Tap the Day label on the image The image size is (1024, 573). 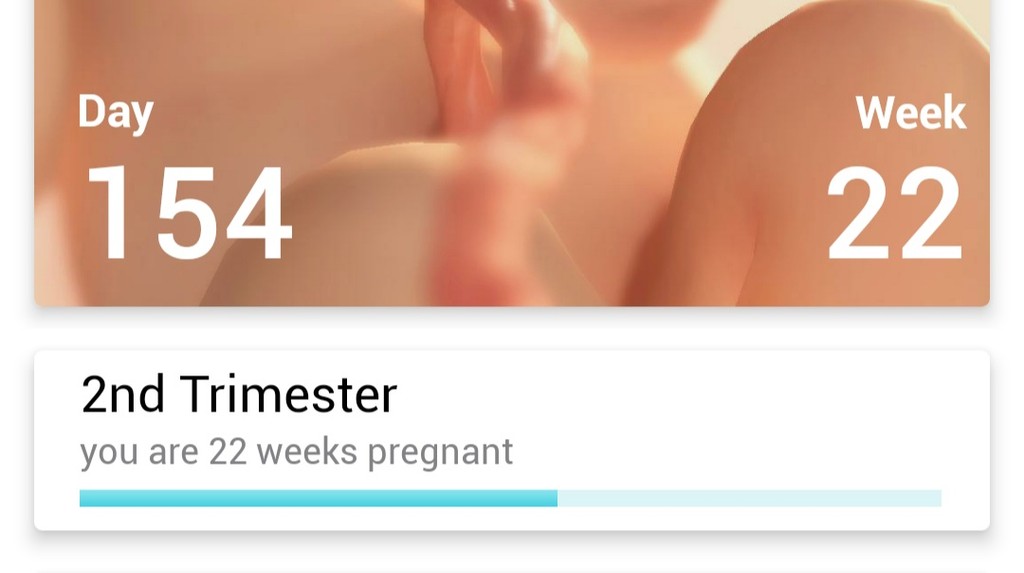tap(116, 113)
